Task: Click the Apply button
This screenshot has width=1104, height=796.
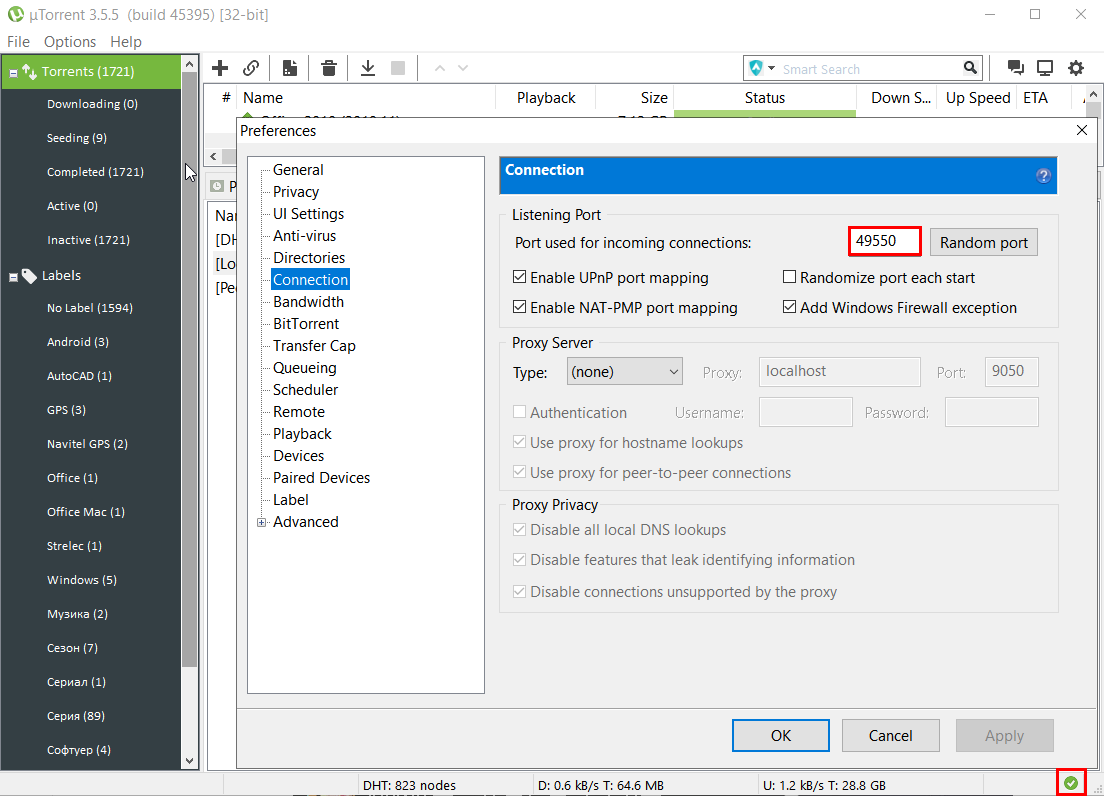Action: click(x=1005, y=735)
